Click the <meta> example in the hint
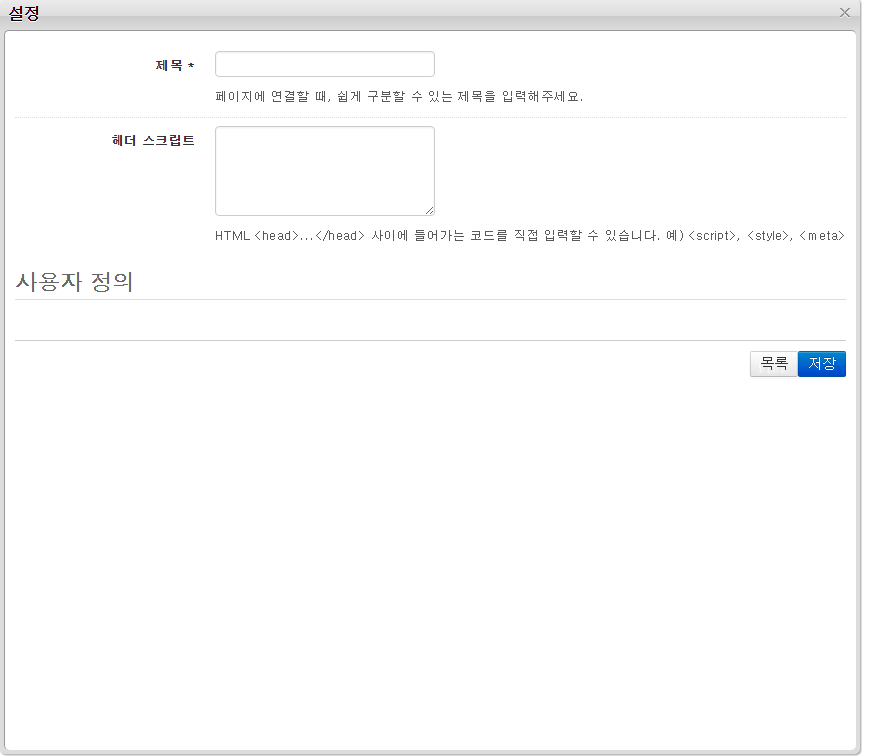This screenshot has width=869, height=756. [x=822, y=236]
